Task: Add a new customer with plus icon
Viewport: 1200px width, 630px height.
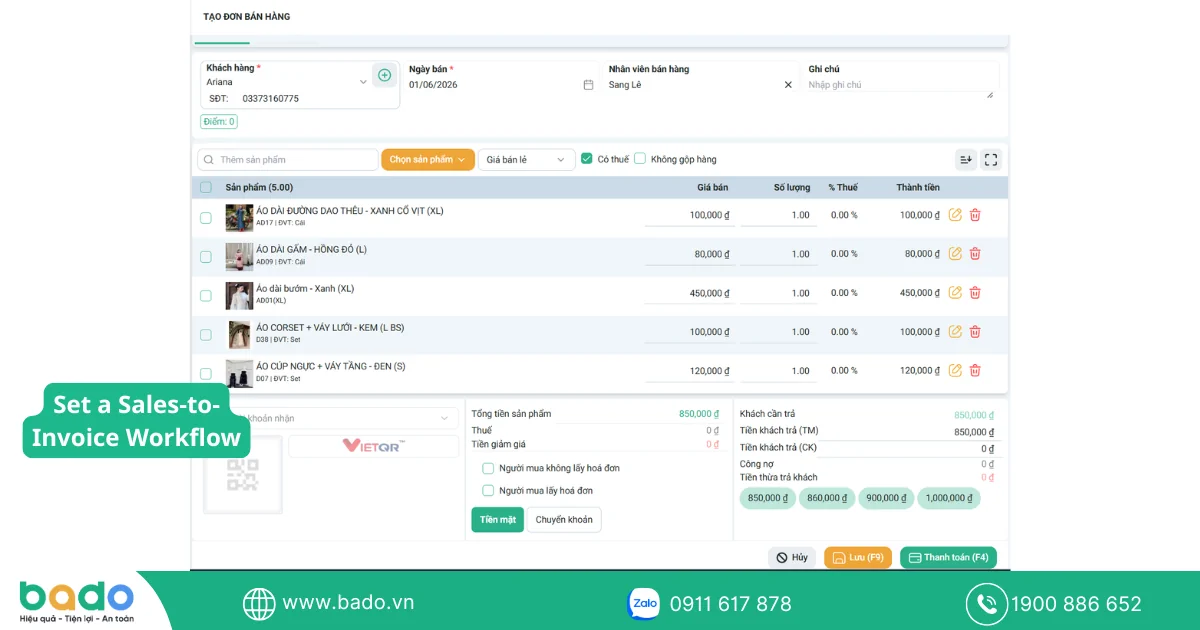Action: click(x=384, y=75)
